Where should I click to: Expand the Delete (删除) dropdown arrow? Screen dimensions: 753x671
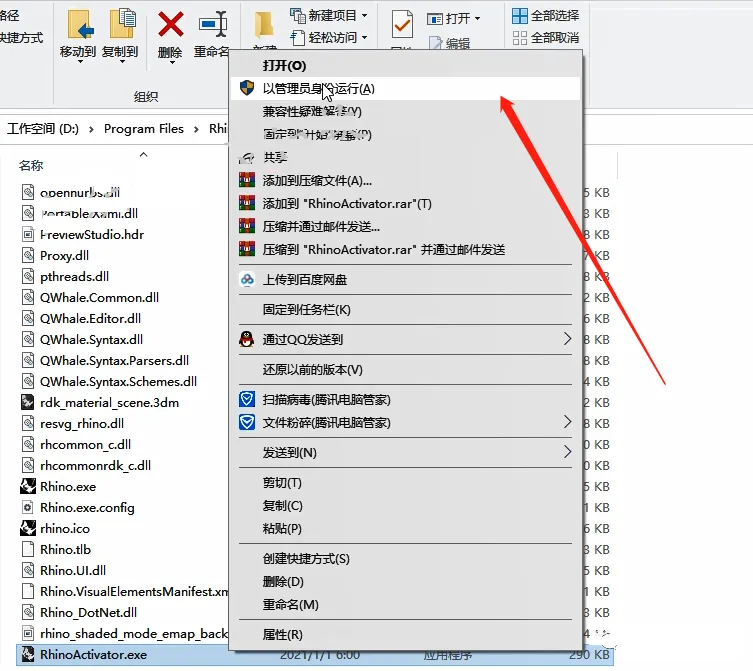(x=171, y=62)
